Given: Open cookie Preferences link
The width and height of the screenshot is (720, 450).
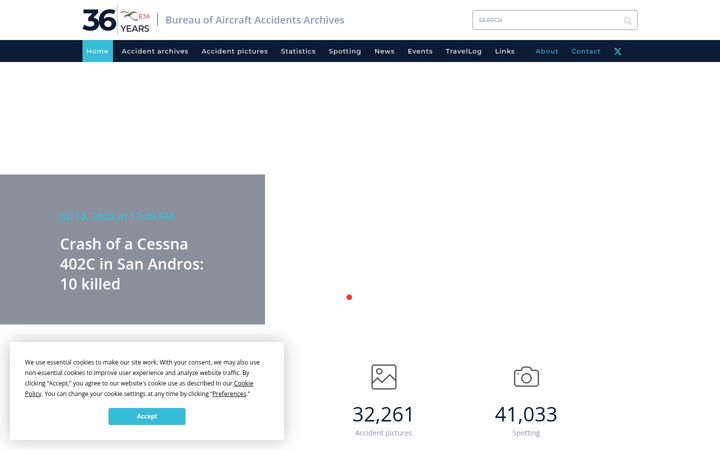Looking at the screenshot, I should [229, 394].
